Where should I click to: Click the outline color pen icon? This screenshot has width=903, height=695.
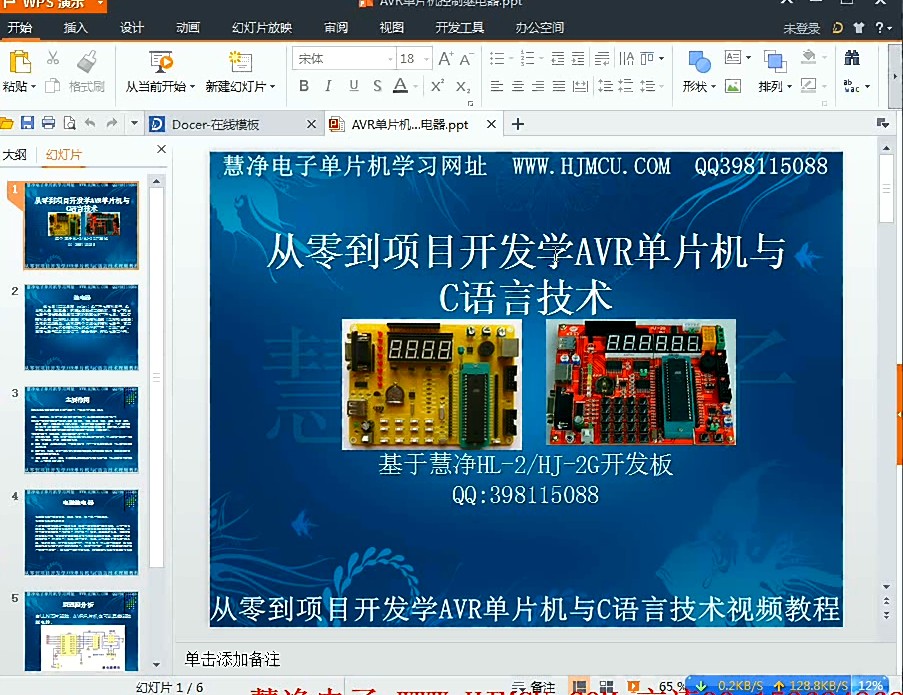tap(809, 86)
